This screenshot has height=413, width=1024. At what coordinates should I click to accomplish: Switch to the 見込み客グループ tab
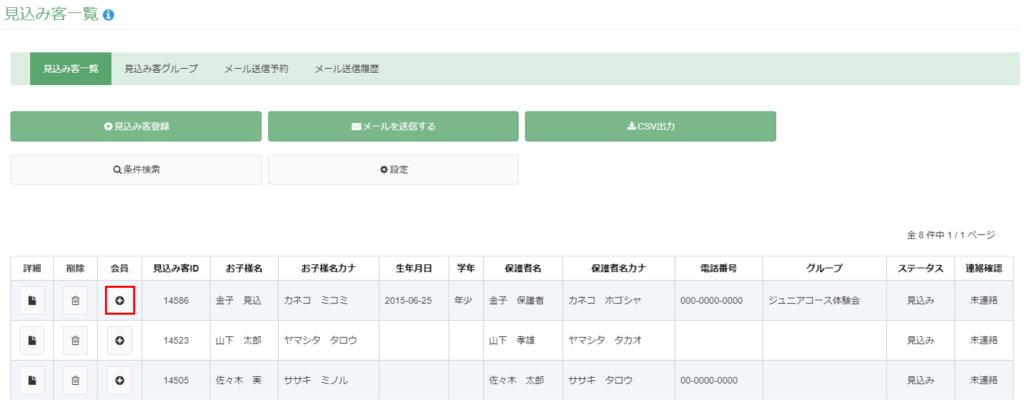161,69
